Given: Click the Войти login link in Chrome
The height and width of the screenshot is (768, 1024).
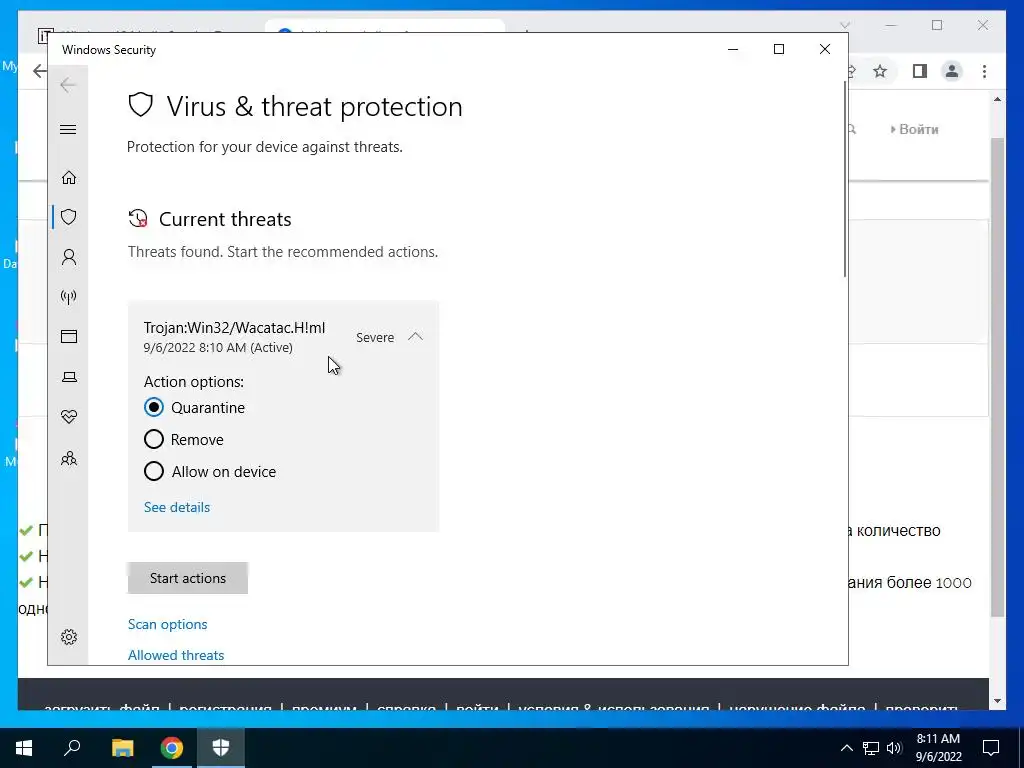Looking at the screenshot, I should (919, 129).
